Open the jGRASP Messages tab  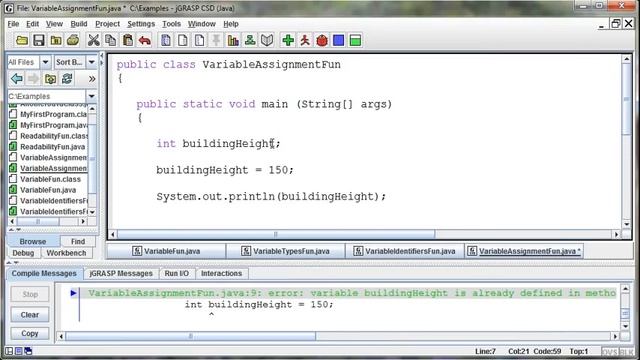click(x=121, y=273)
